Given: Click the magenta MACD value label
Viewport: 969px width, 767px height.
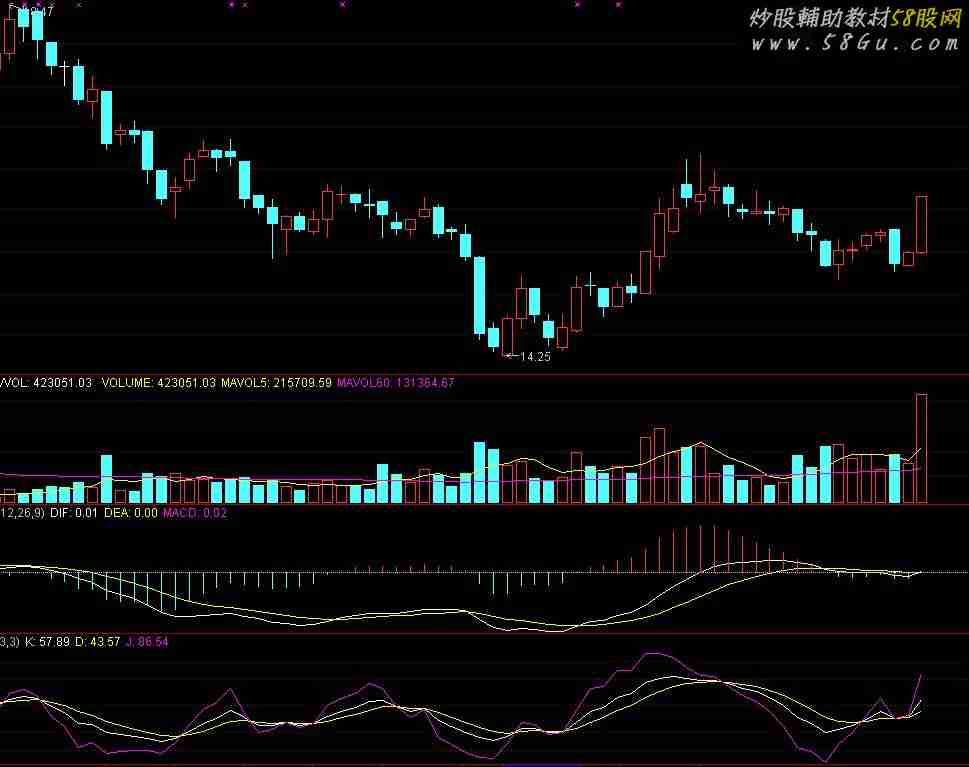Looking at the screenshot, I should [194, 513].
